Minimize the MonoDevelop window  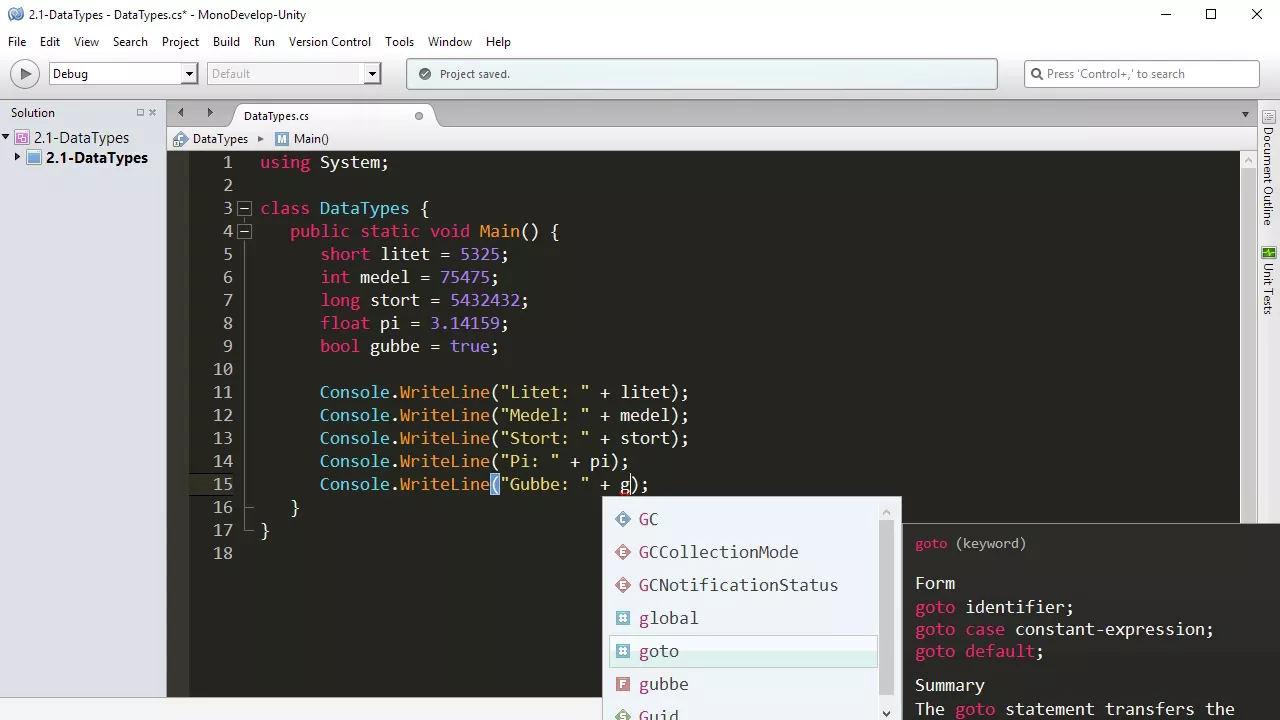[1165, 14]
